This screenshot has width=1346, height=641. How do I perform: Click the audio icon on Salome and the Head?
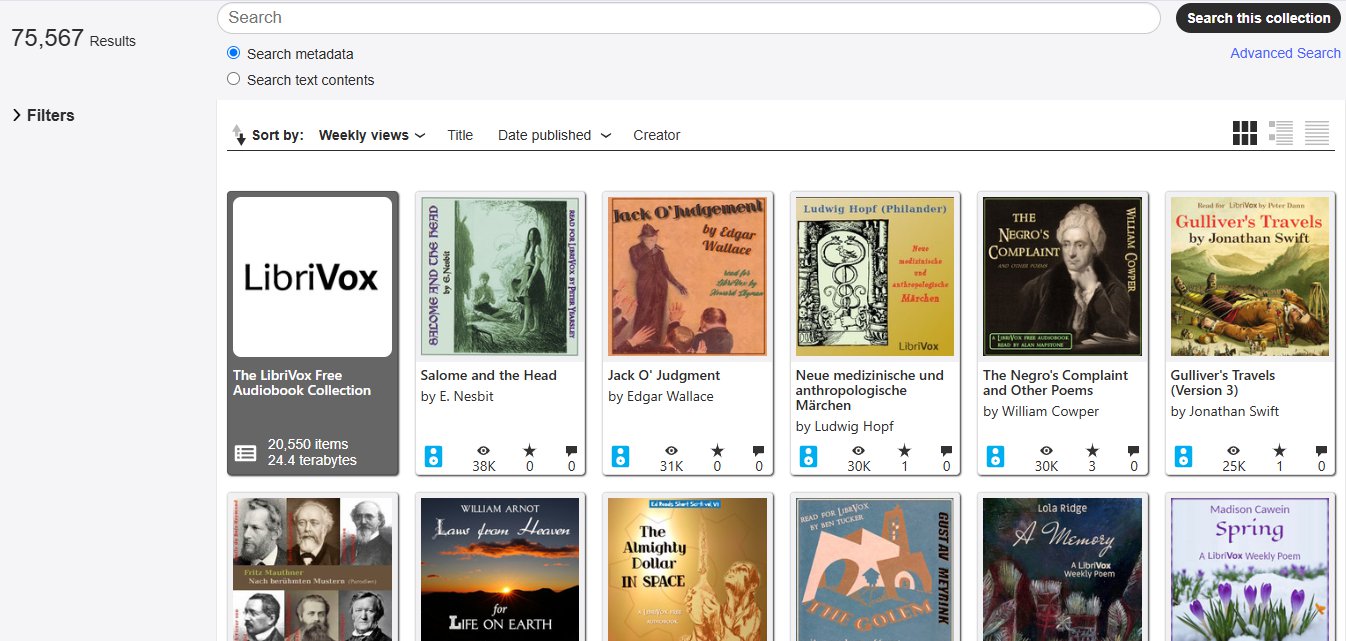coord(433,456)
